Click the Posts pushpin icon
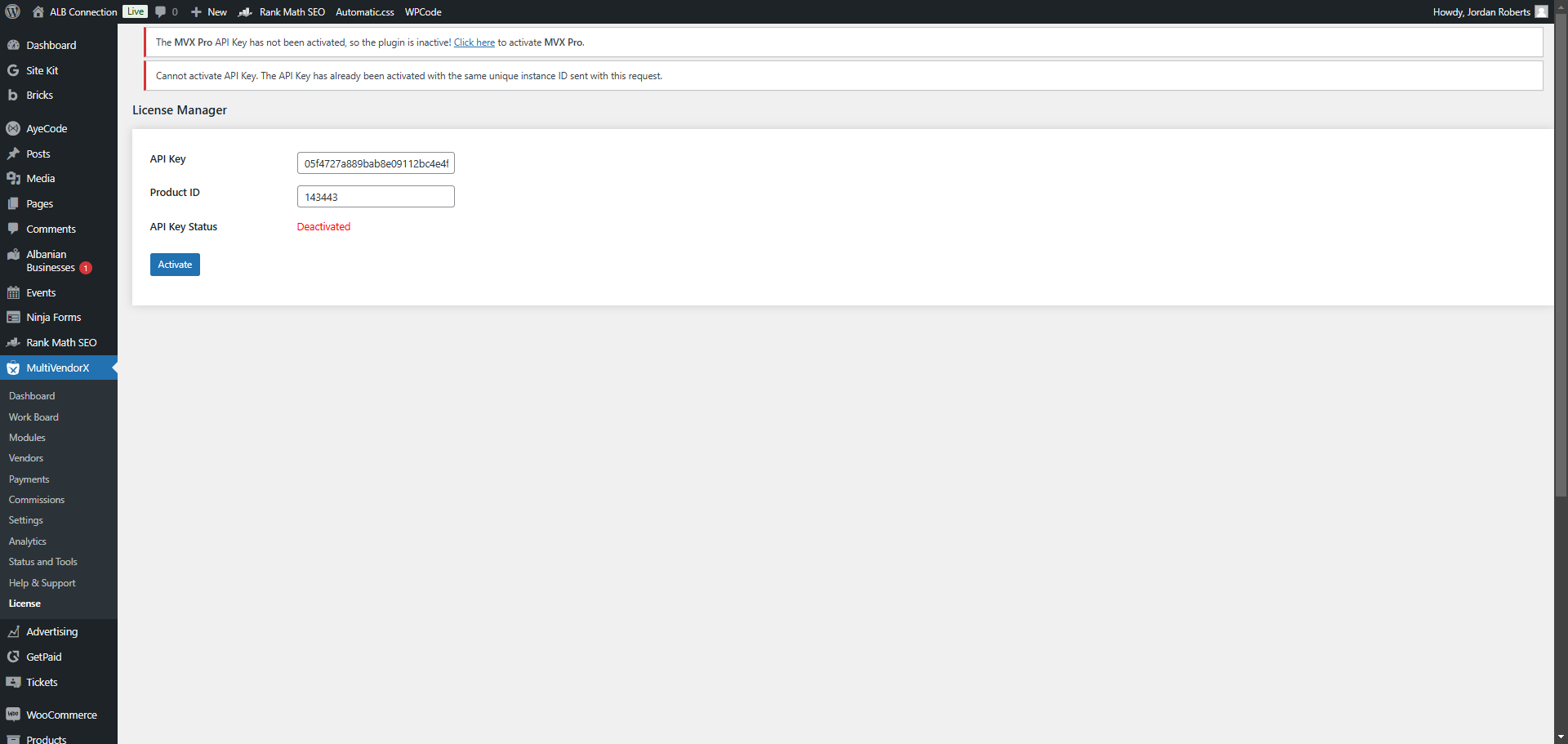The image size is (1568, 744). [x=13, y=154]
